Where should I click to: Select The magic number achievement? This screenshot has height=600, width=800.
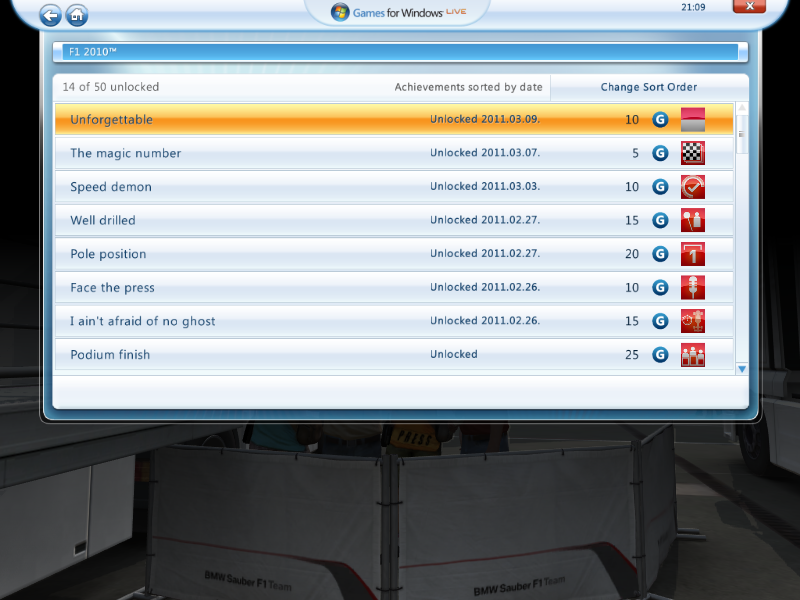click(394, 153)
